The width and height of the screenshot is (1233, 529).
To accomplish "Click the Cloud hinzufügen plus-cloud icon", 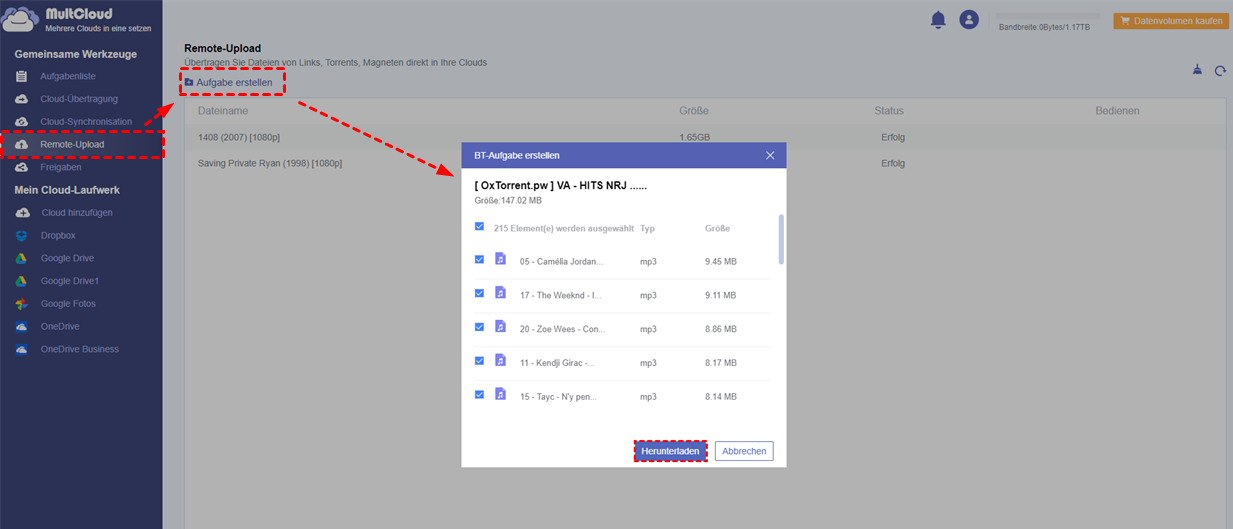I will coord(21,213).
